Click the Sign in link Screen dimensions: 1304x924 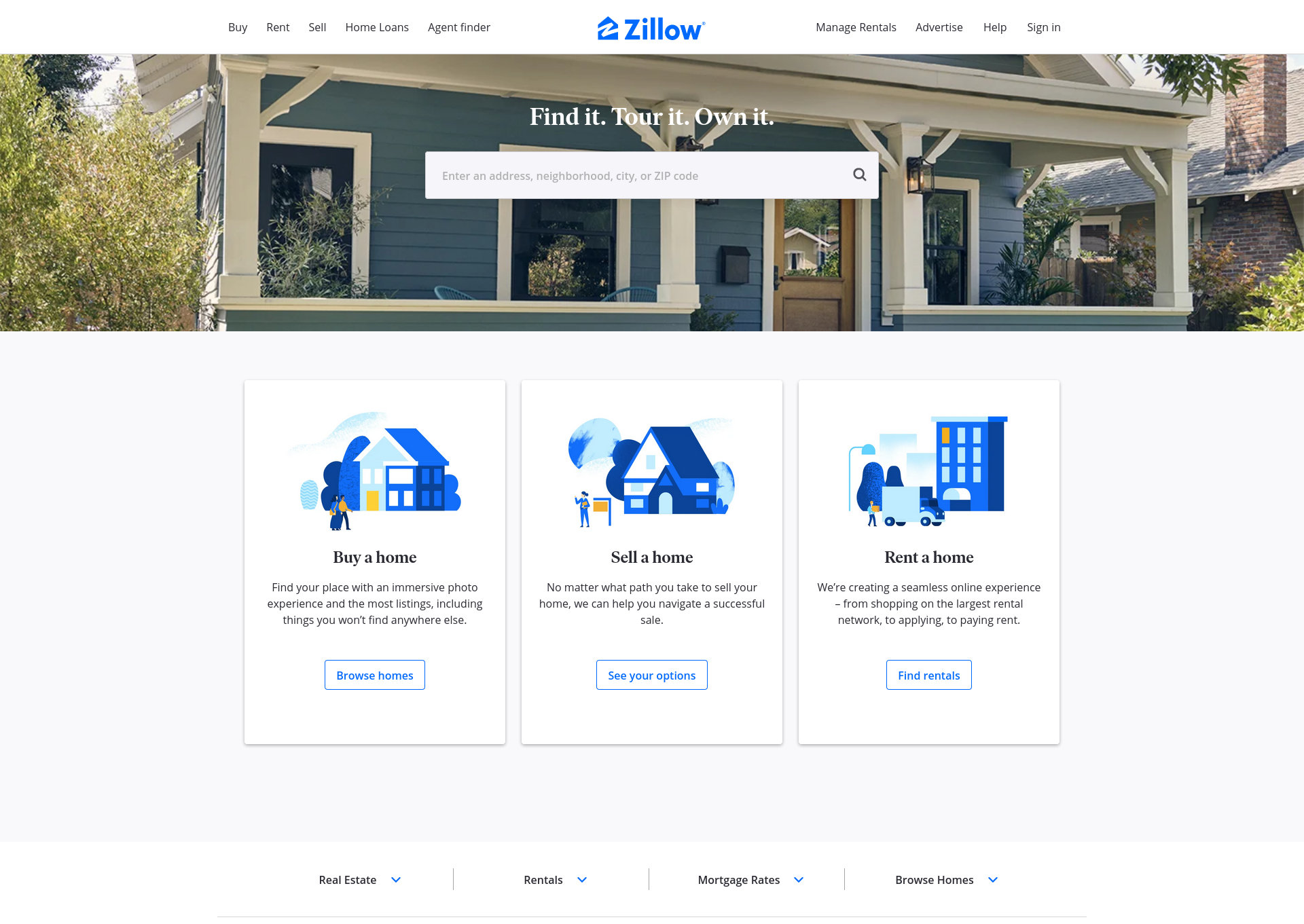click(x=1044, y=27)
